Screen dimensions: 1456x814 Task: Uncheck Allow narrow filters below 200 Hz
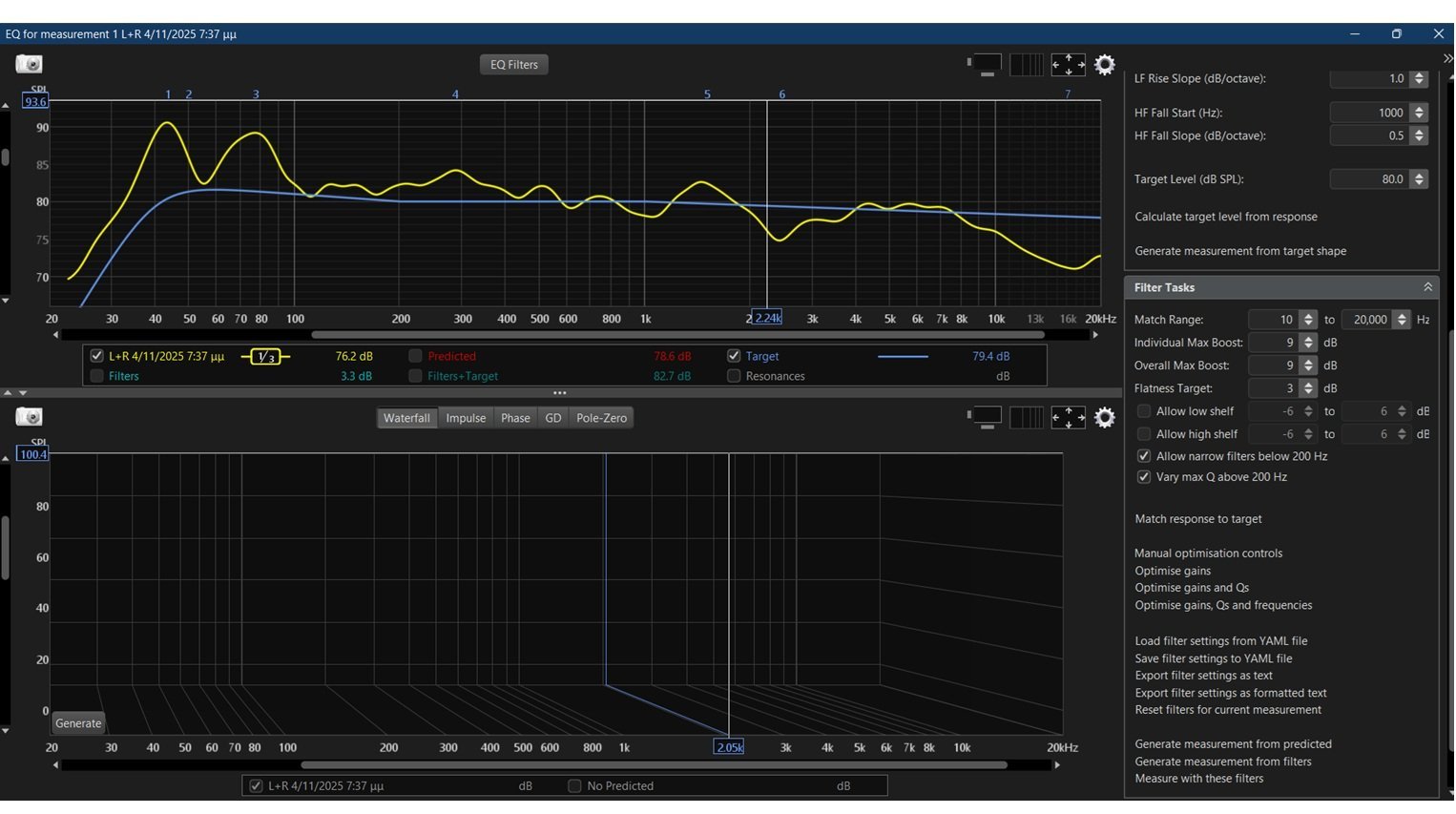(x=1143, y=456)
